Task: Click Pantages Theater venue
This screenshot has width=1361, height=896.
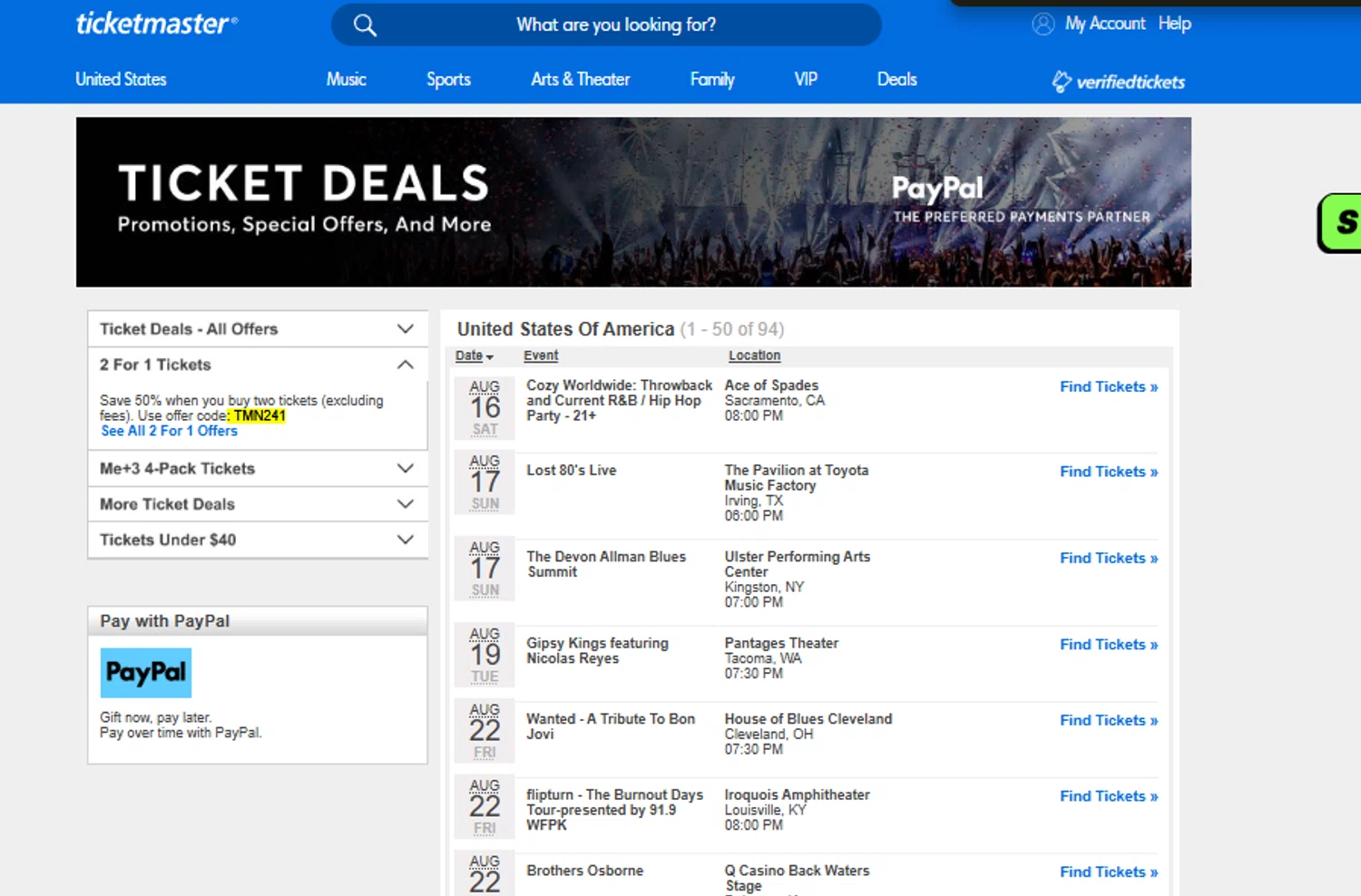Action: (781, 643)
